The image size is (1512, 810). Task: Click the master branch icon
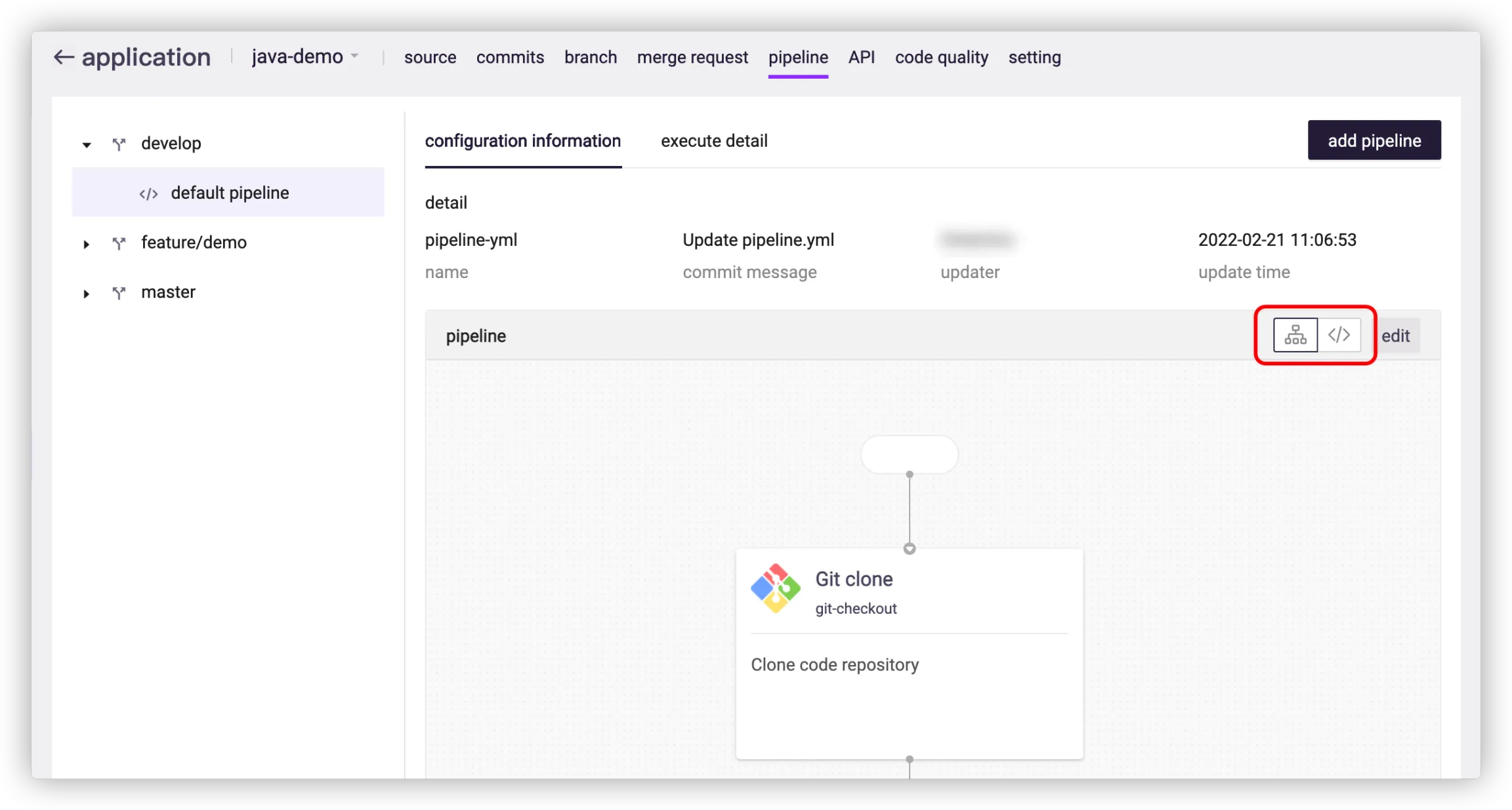(x=119, y=293)
